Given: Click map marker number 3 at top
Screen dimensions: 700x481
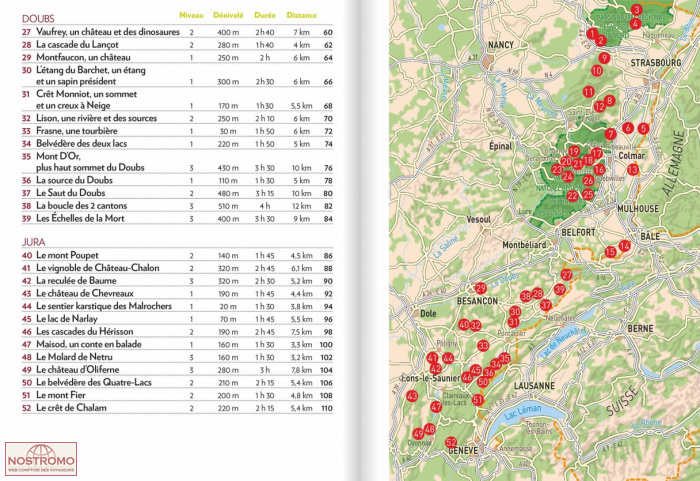Looking at the screenshot, I should (637, 9).
